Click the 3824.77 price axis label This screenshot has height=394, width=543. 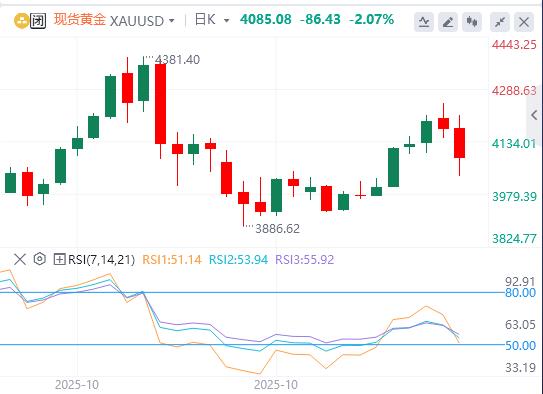(x=514, y=239)
